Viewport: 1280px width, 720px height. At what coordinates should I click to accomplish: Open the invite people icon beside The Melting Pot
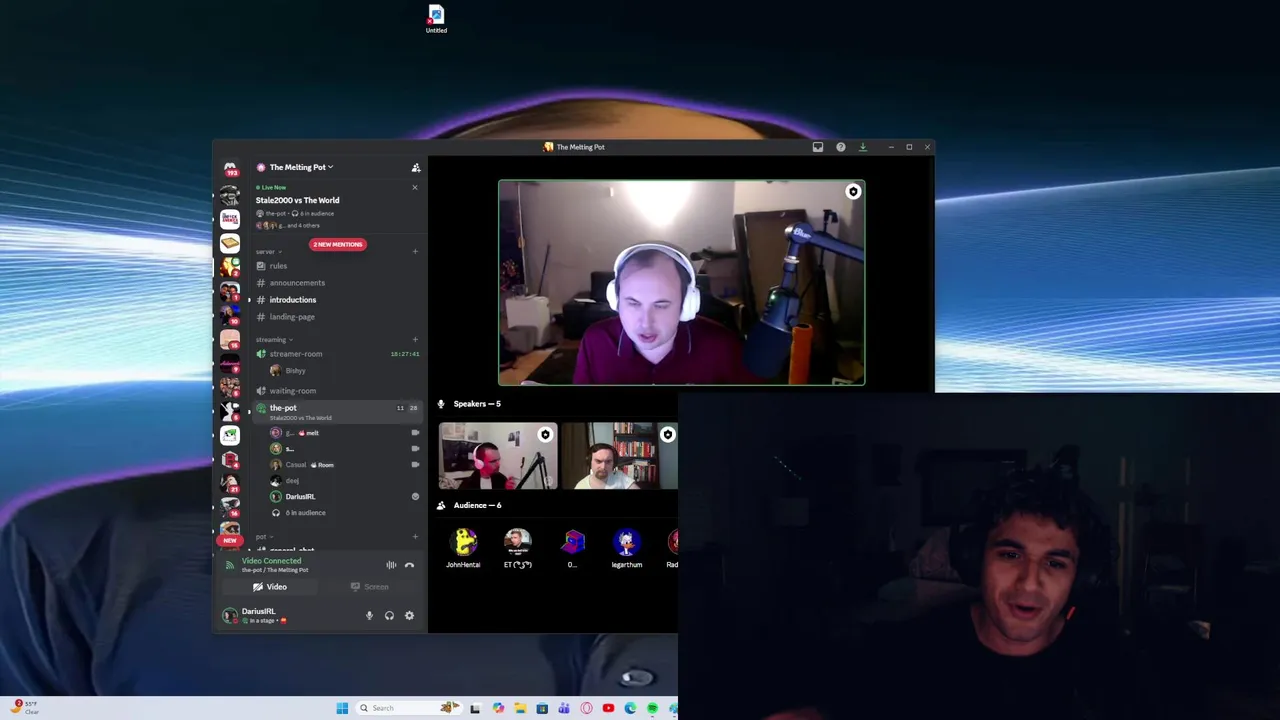[x=416, y=168]
